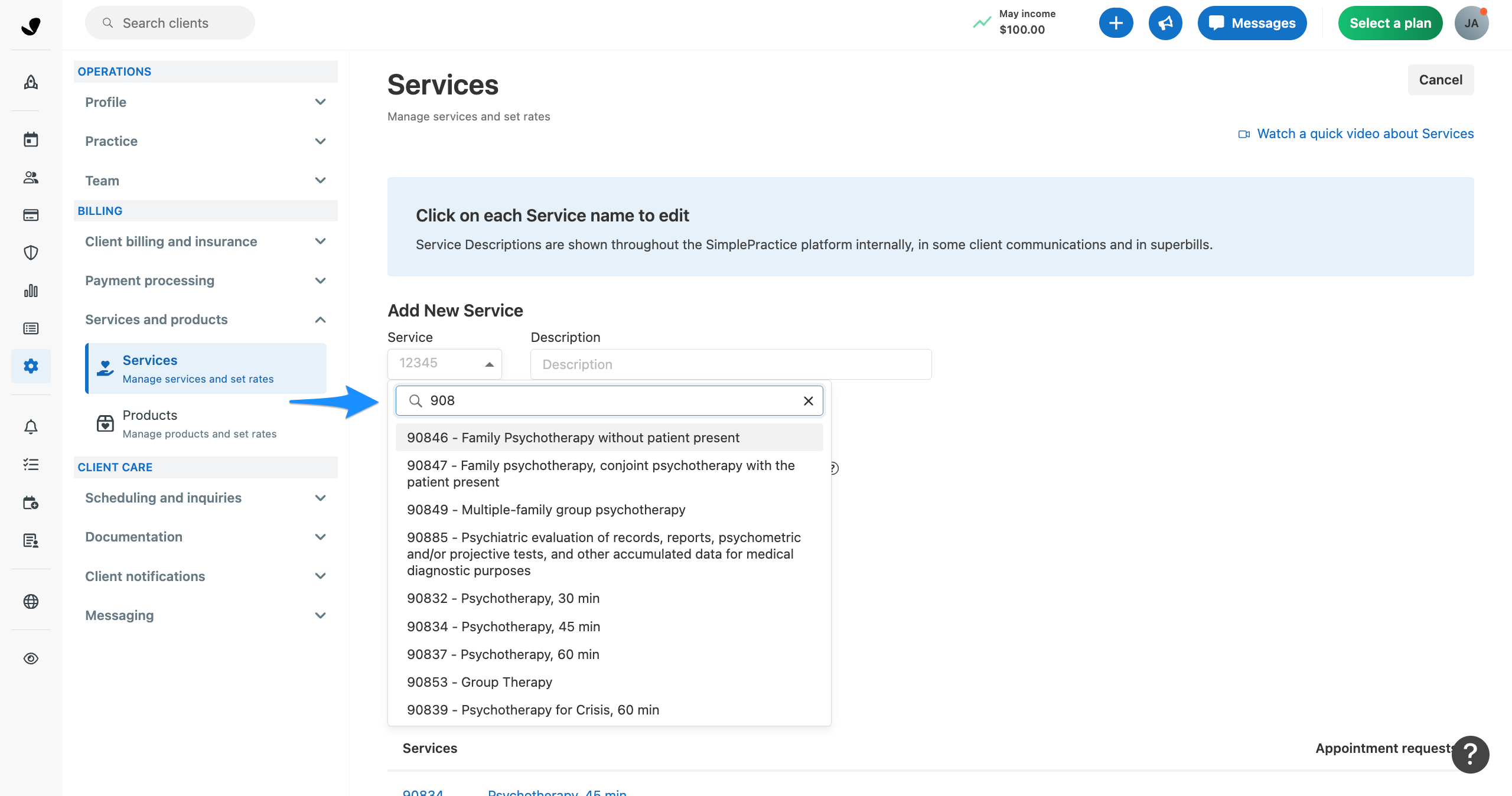Open the reminders bell icon

(x=31, y=426)
